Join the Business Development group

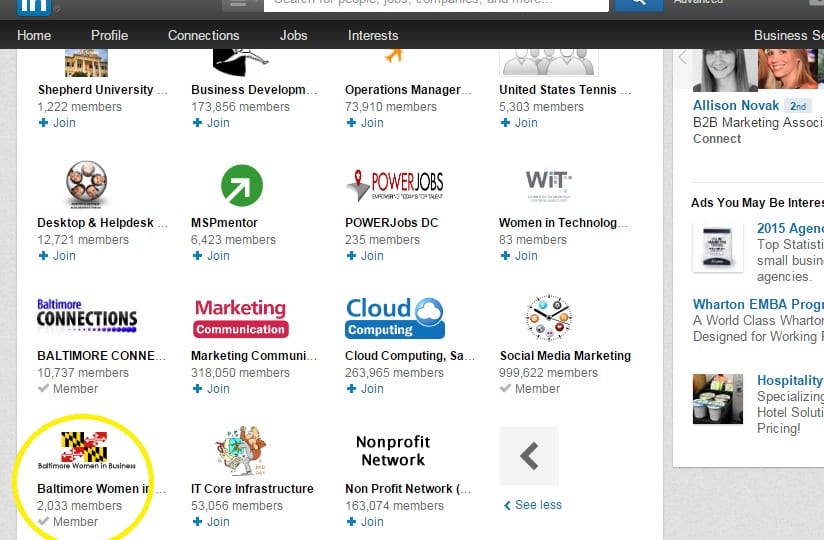tap(211, 122)
